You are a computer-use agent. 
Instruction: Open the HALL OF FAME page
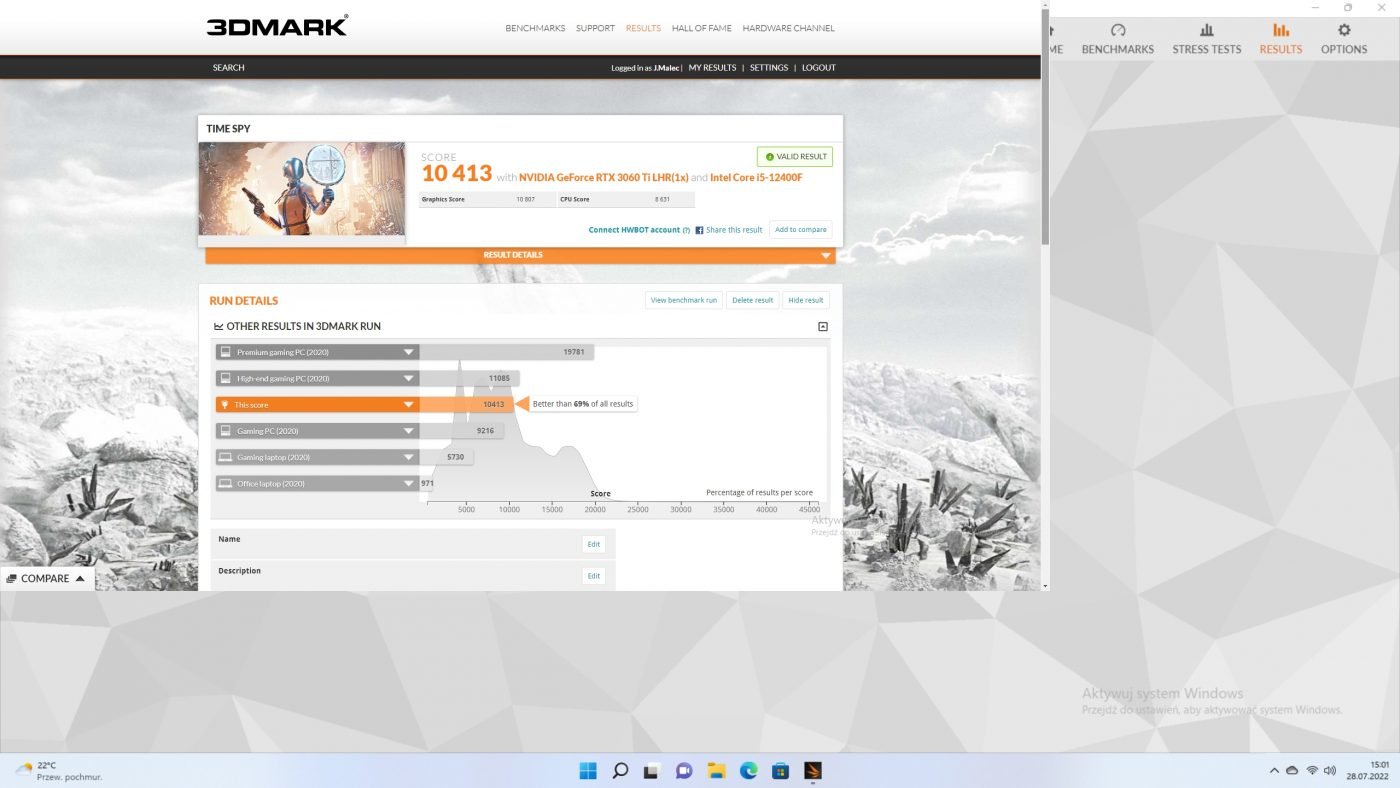click(702, 28)
